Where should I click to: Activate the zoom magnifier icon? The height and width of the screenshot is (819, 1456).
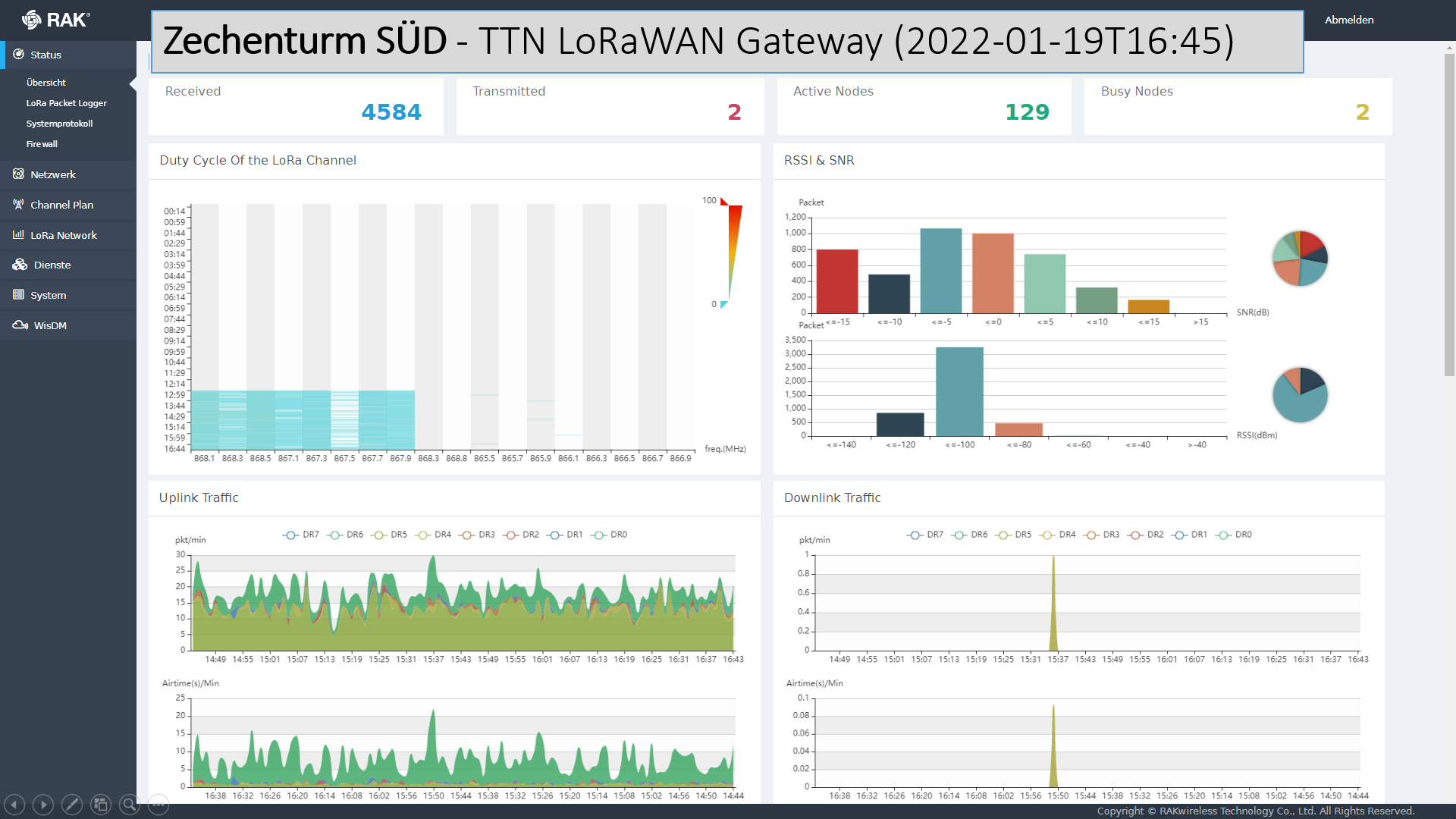[130, 805]
